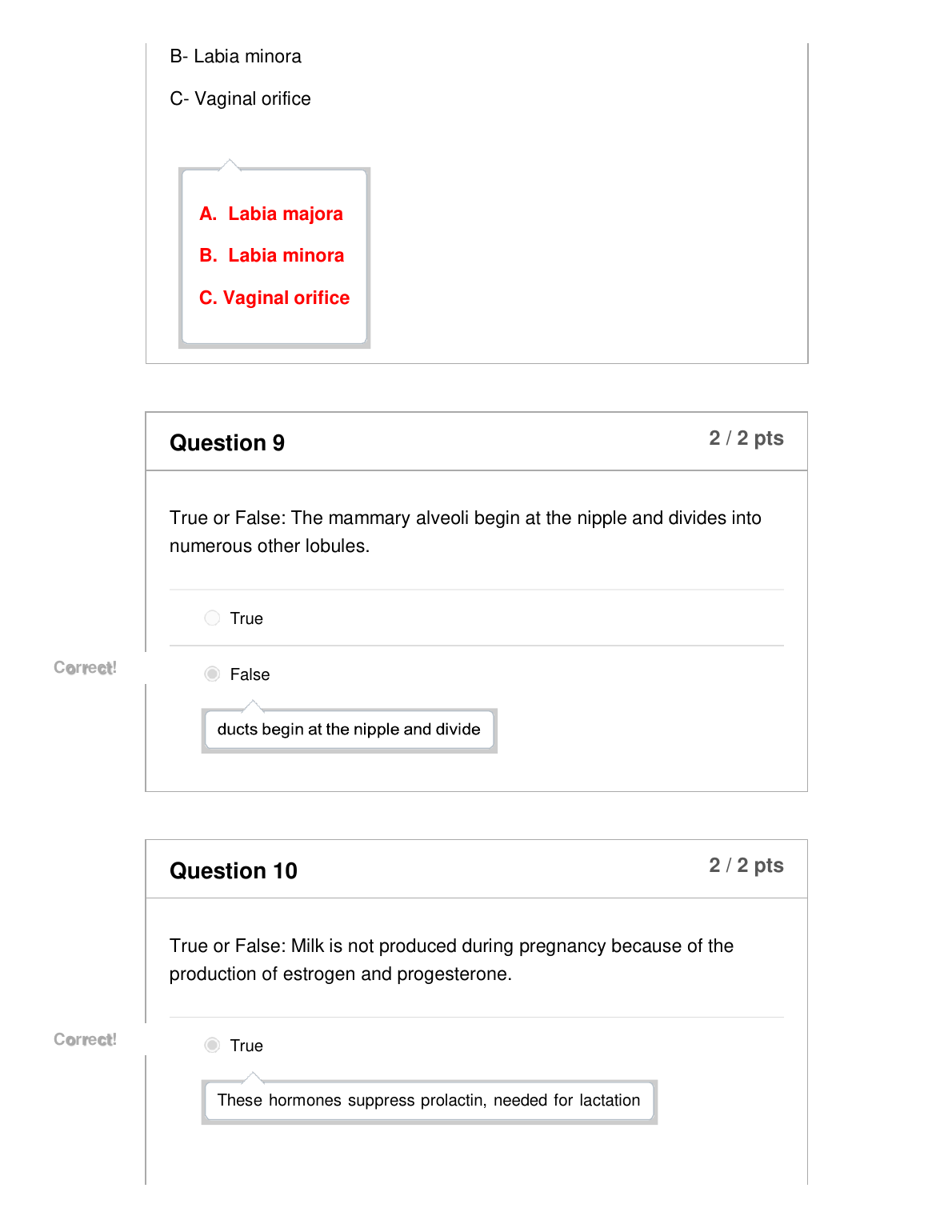Select the True radio button in Question 9
952x1232 pixels.
pos(212,618)
